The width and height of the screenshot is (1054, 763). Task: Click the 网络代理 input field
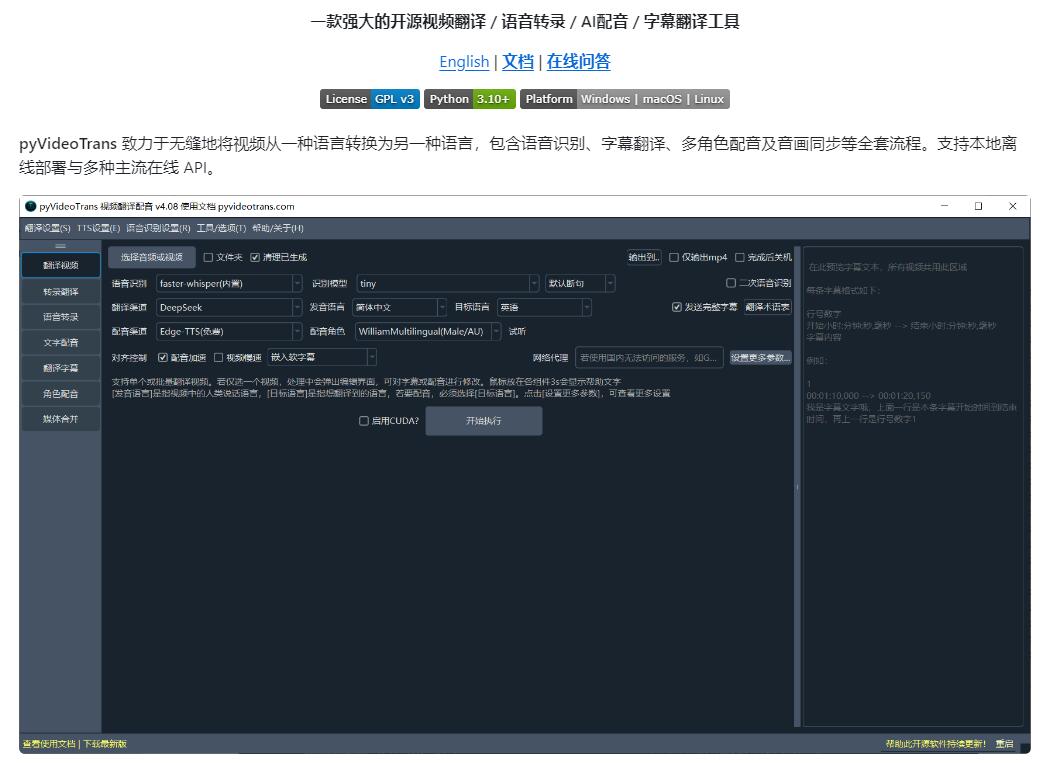[x=649, y=358]
